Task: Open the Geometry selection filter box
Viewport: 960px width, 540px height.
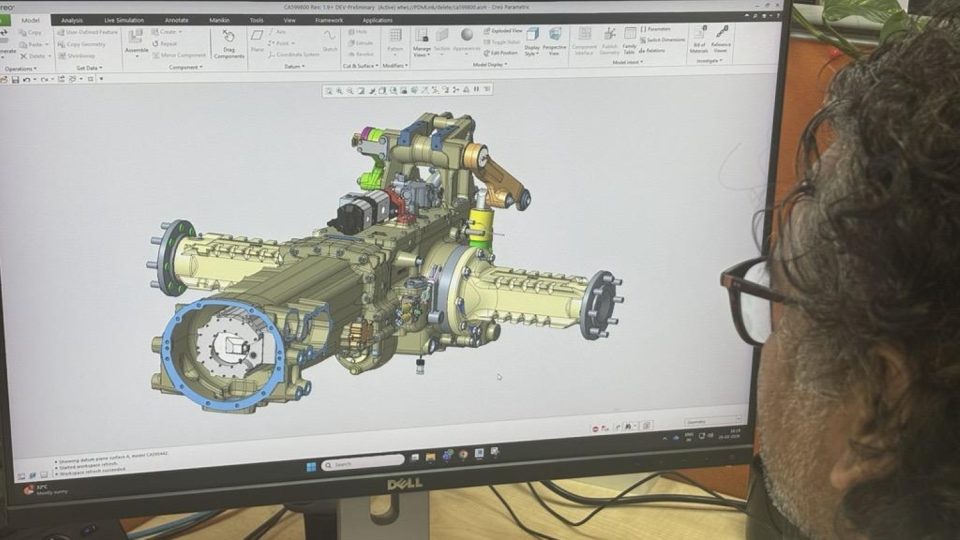Action: 712,423
